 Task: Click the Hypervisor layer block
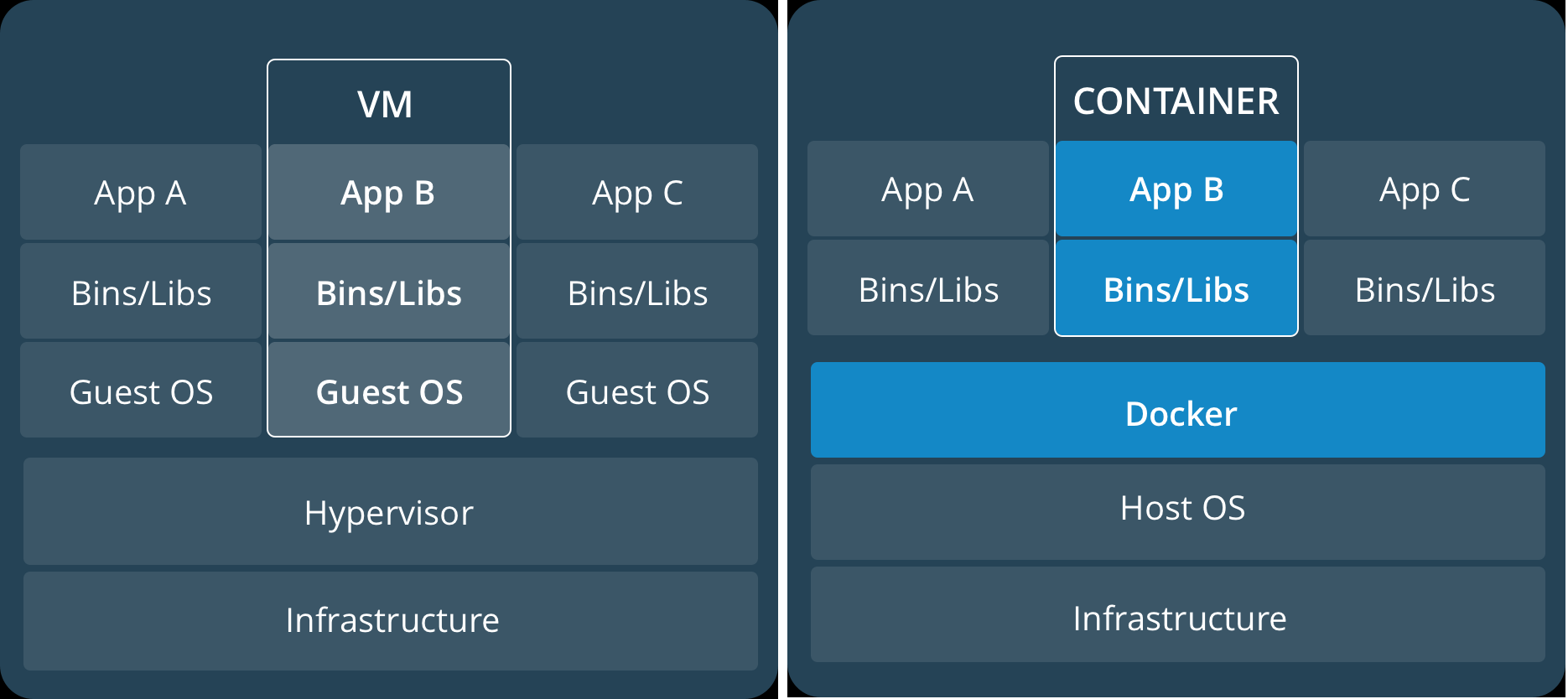point(390,511)
